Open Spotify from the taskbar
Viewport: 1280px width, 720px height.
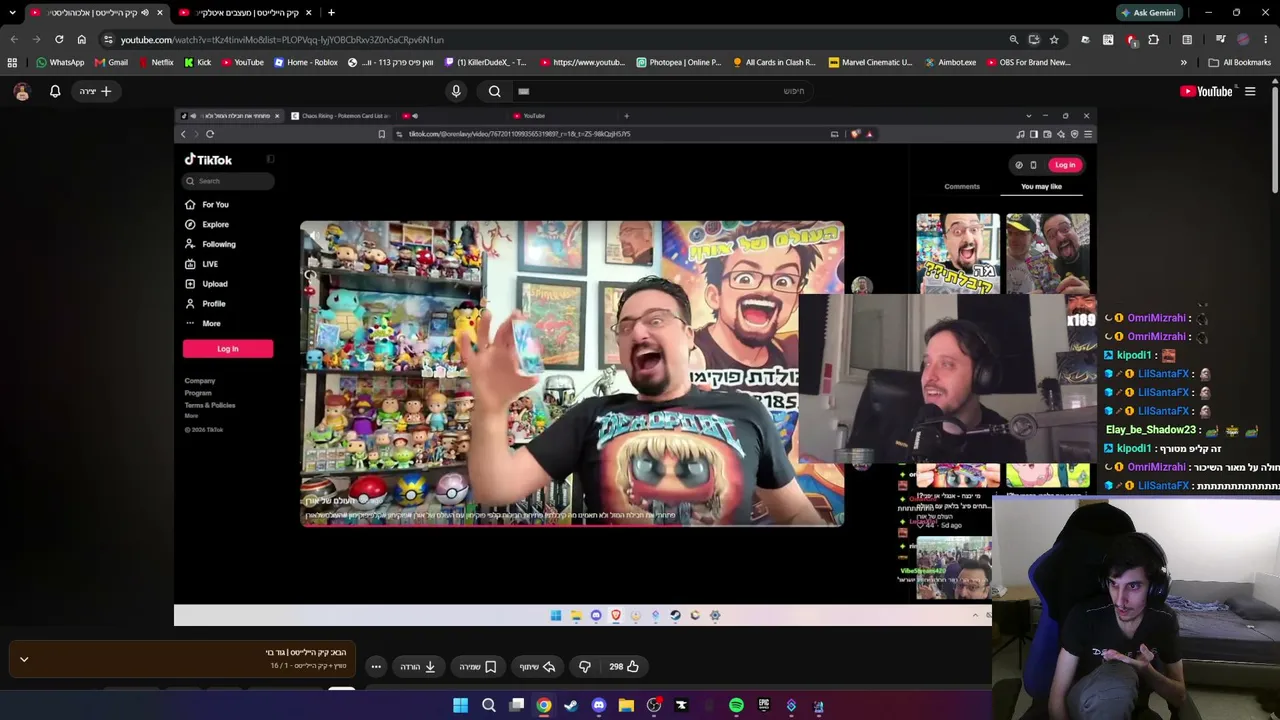tap(736, 706)
